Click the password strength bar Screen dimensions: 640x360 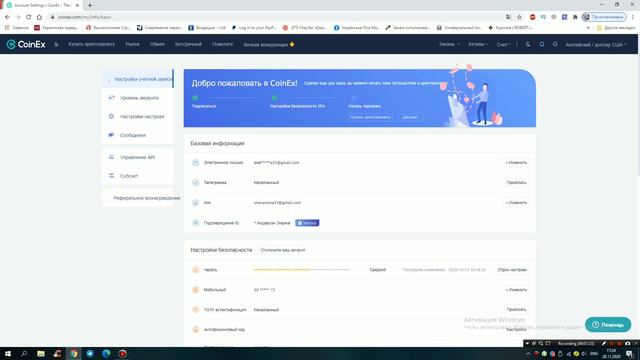tap(302, 270)
